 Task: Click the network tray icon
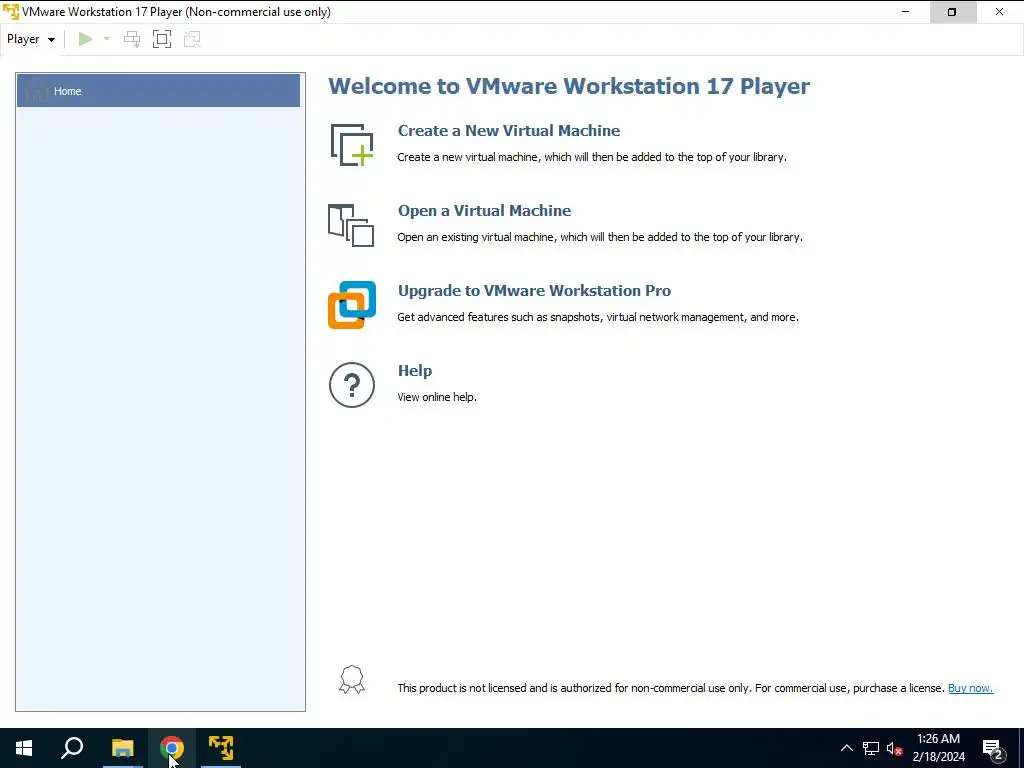pos(871,748)
